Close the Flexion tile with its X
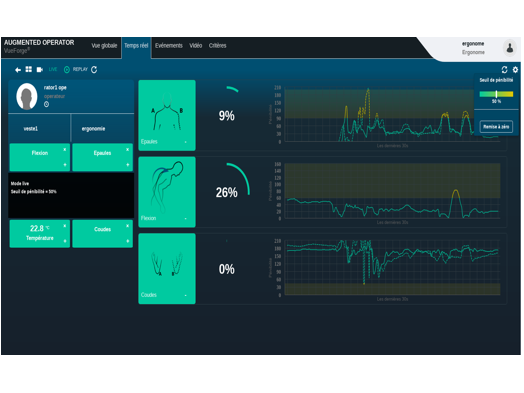The image size is (524, 393). tap(65, 149)
